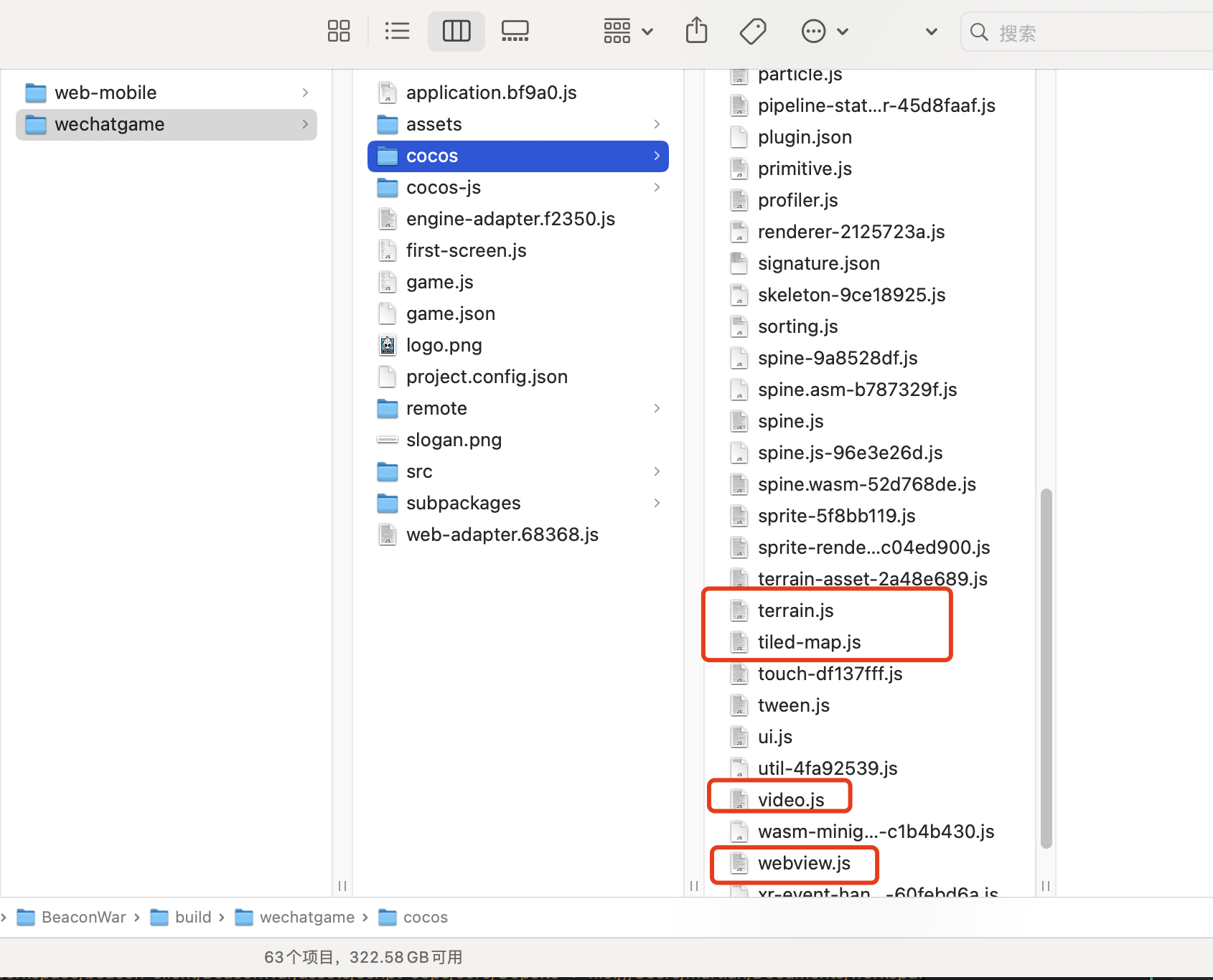Click the video.js file icon
This screenshot has height=980, width=1213.
point(739,800)
